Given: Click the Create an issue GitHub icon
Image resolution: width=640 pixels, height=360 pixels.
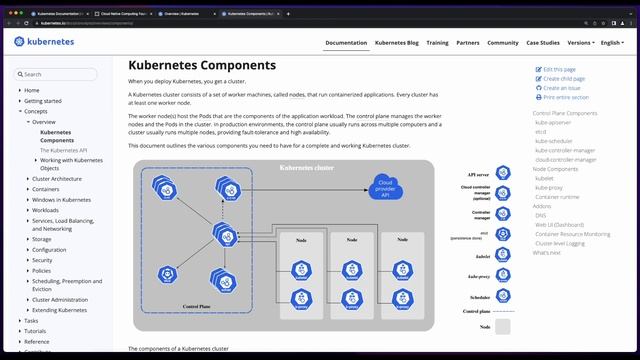Looking at the screenshot, I should (538, 88).
